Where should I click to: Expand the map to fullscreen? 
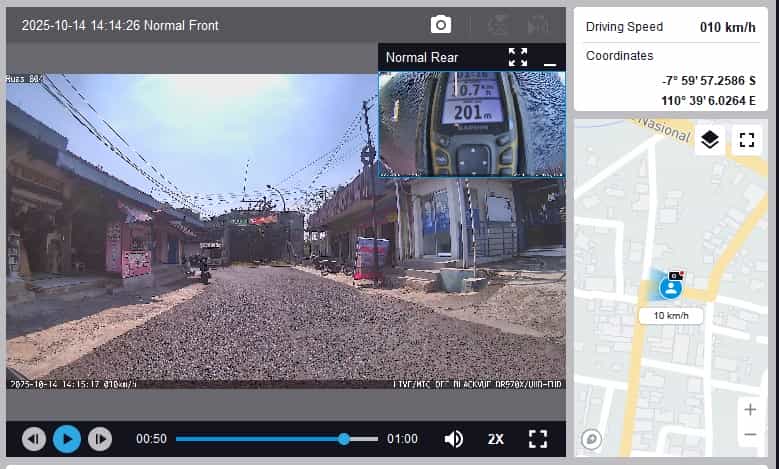(746, 140)
